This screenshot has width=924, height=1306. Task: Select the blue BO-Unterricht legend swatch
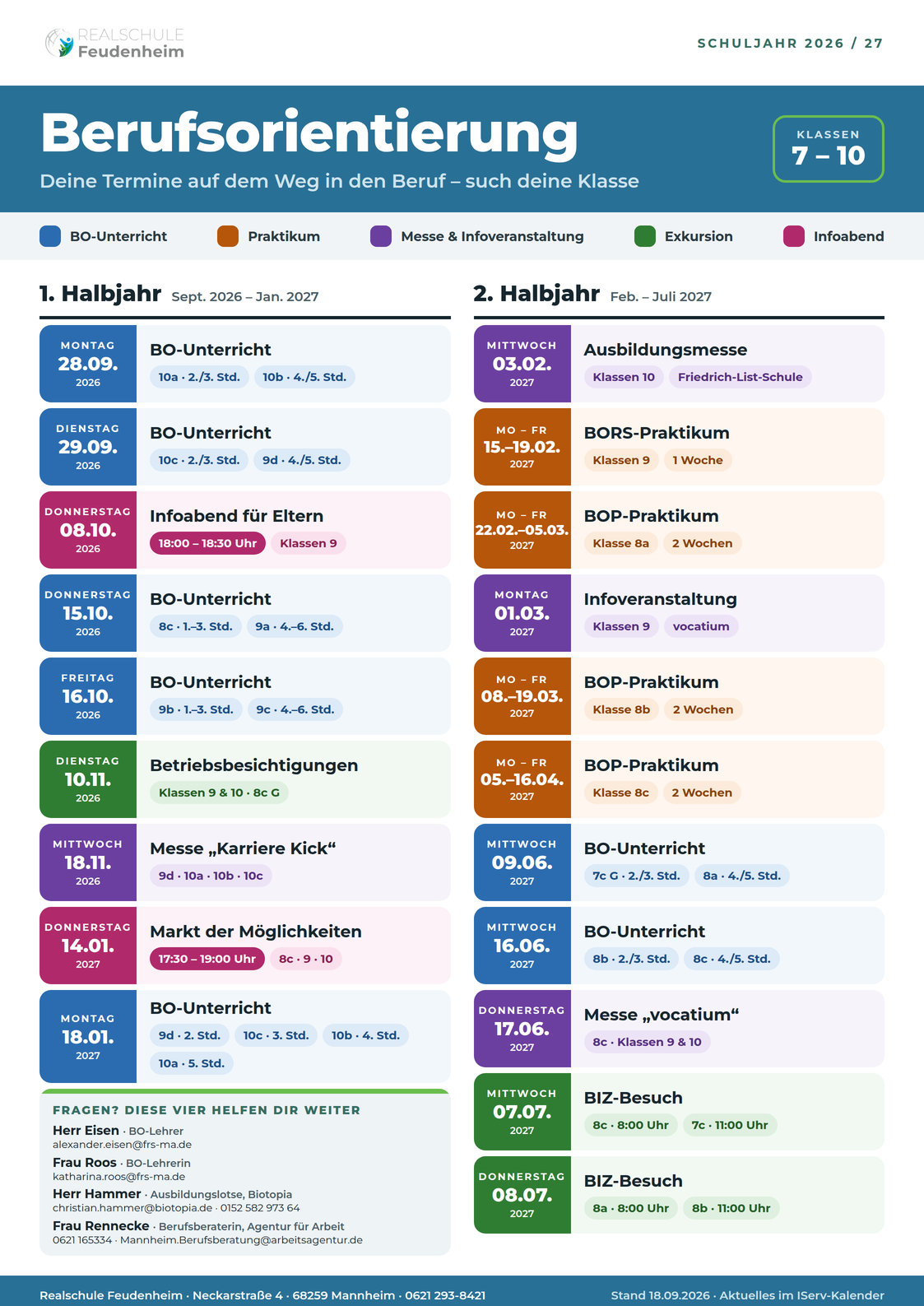[x=50, y=236]
